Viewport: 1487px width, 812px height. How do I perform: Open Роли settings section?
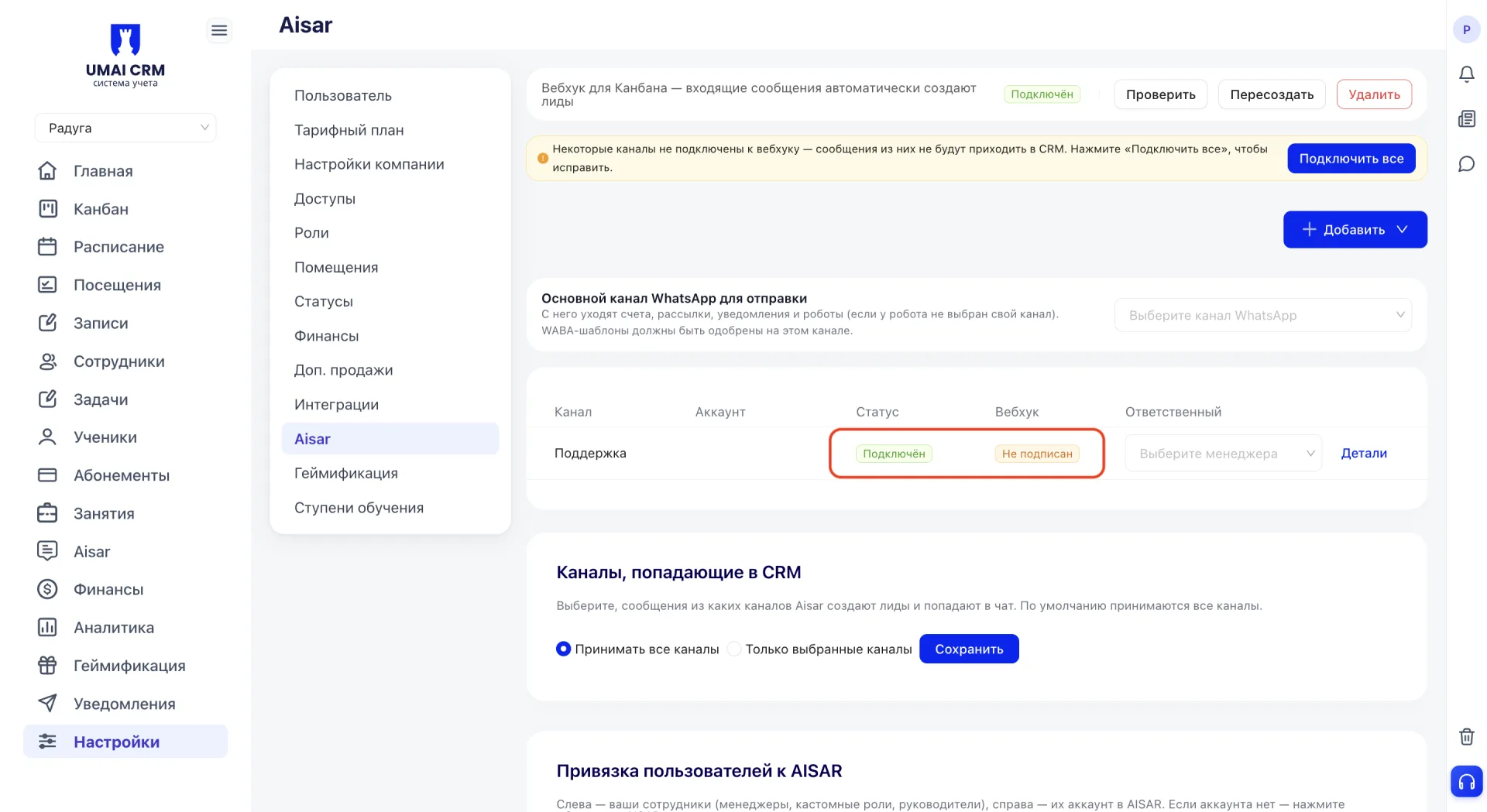click(x=311, y=232)
